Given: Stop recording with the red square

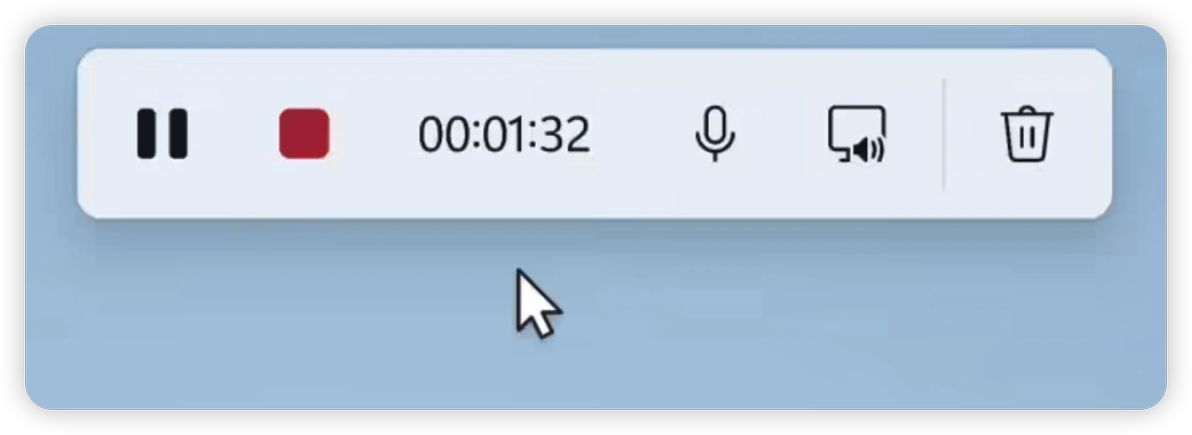Looking at the screenshot, I should (x=304, y=134).
